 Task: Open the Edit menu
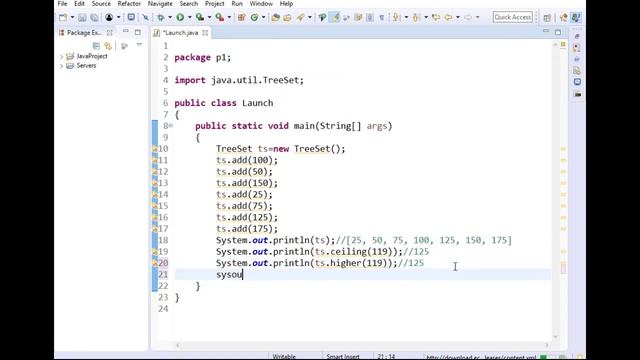click(79, 4)
